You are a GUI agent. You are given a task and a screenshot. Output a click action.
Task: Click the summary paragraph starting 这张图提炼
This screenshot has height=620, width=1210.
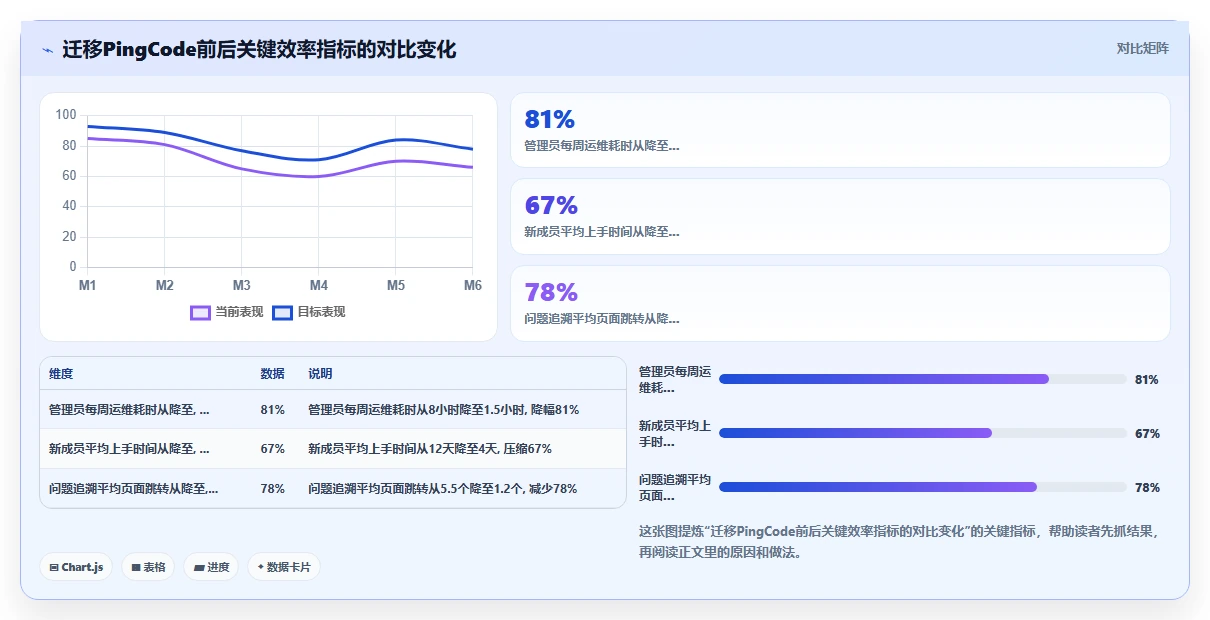click(899, 542)
